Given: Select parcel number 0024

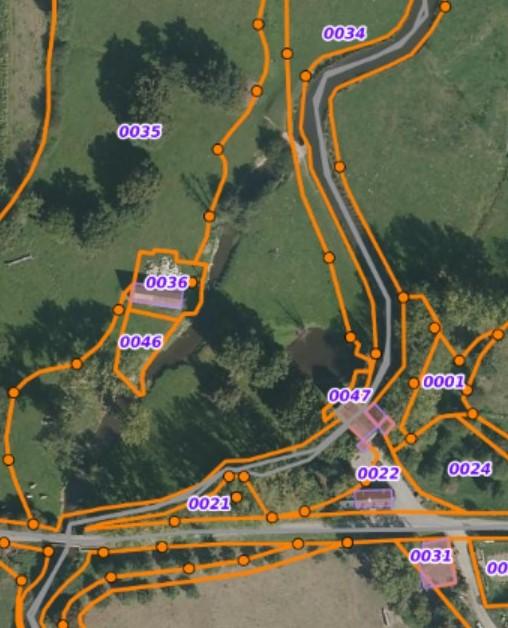Looking at the screenshot, I should 470,469.
